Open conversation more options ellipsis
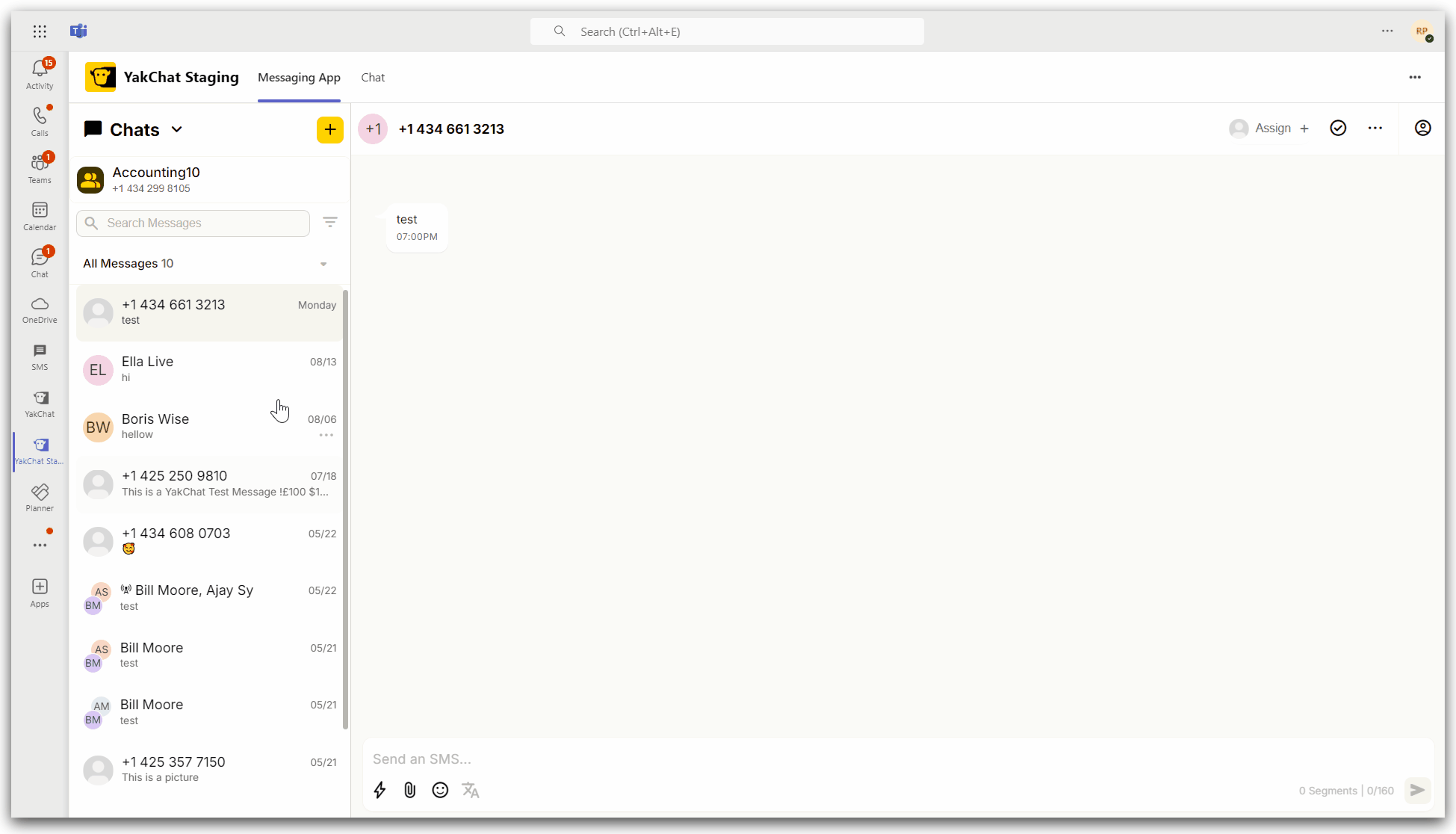The width and height of the screenshot is (1456, 834). [x=1375, y=129]
